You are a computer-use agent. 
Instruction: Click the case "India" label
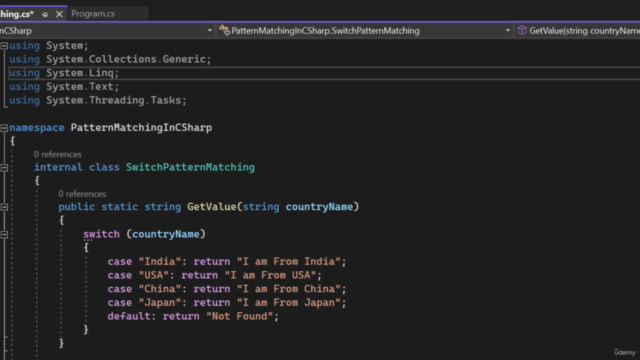(x=147, y=262)
